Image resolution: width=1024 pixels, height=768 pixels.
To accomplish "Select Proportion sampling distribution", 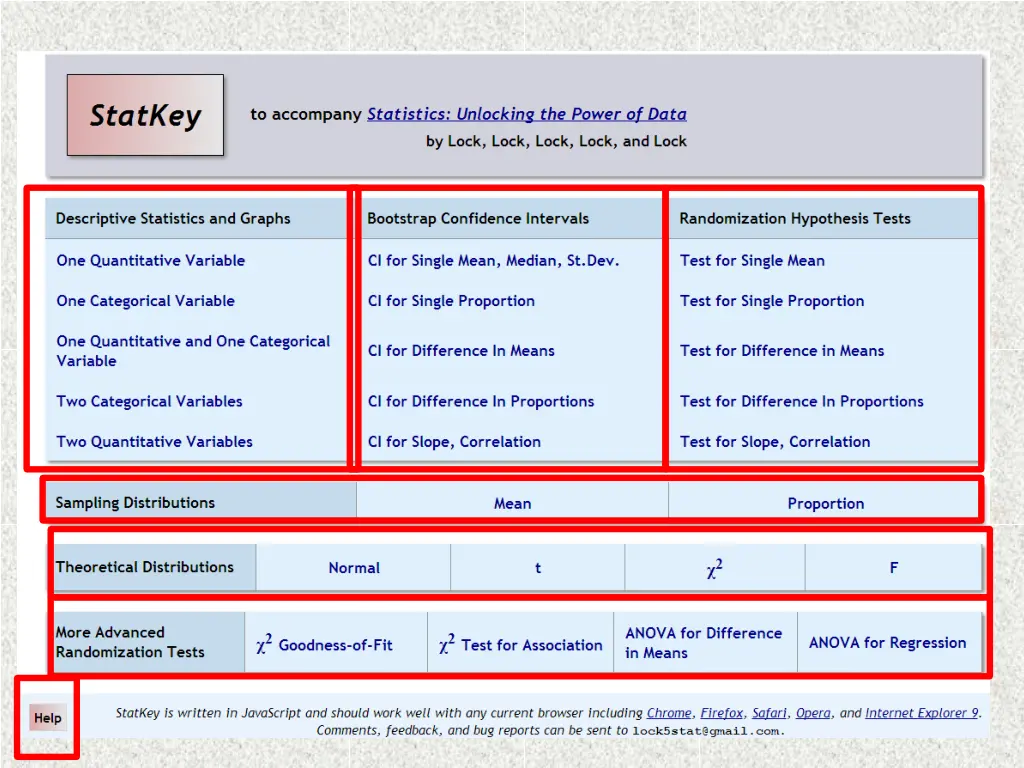I will 825,504.
